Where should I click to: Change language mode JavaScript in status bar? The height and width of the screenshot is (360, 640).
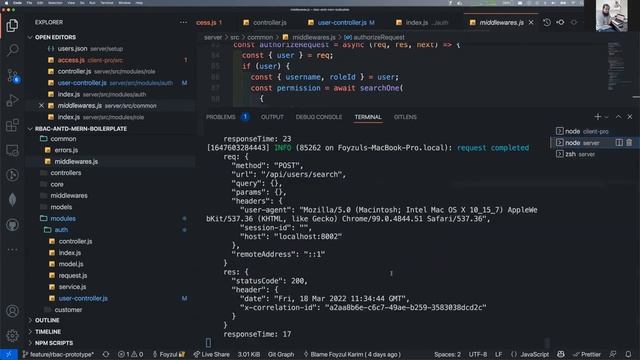pos(534,354)
